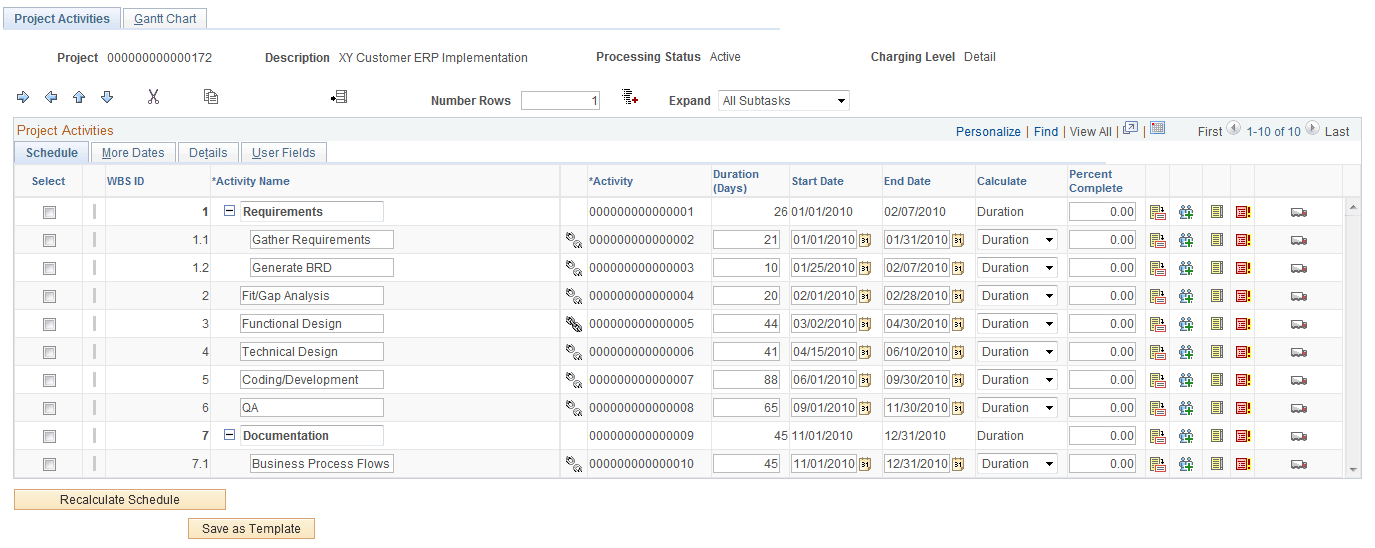Open Calculate dropdown for Coding/Development
The width and height of the screenshot is (1375, 548).
1018,380
